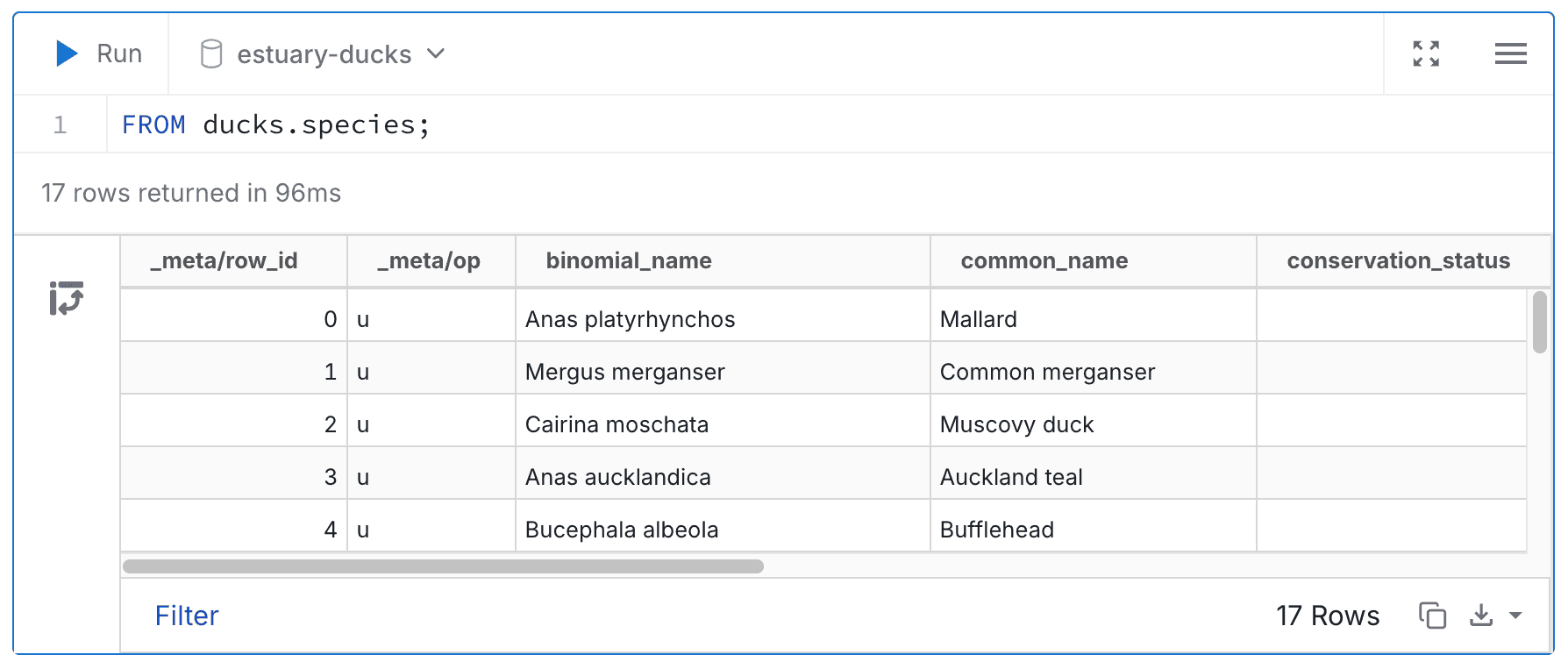Click the estuary-ducks database cylinder icon

pyautogui.click(x=211, y=54)
